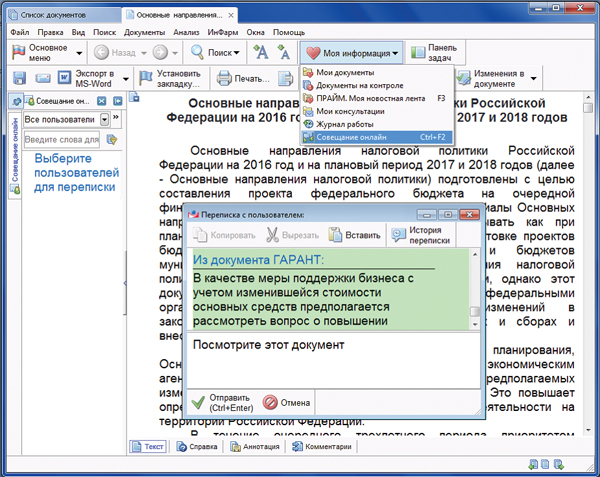Viewport: 600px width, 477px height.
Task: Open the Анализ menu in menu bar
Action: tap(186, 32)
